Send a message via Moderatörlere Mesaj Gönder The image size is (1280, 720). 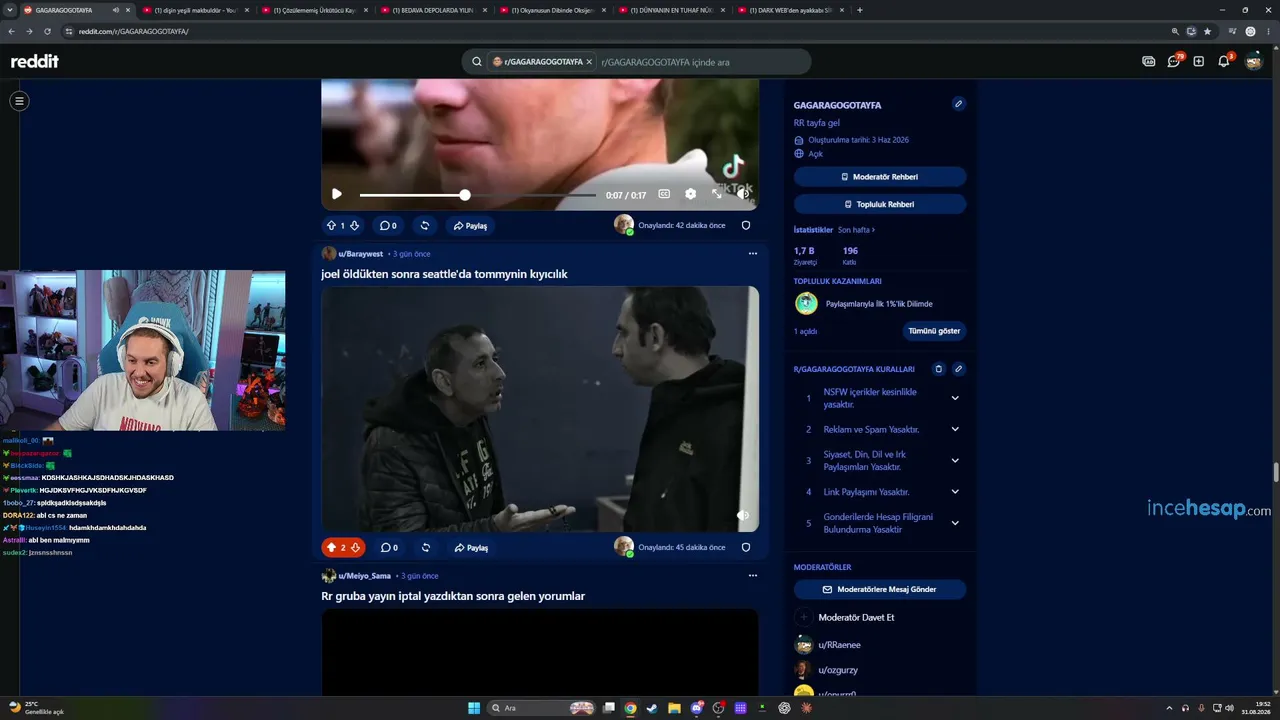880,590
